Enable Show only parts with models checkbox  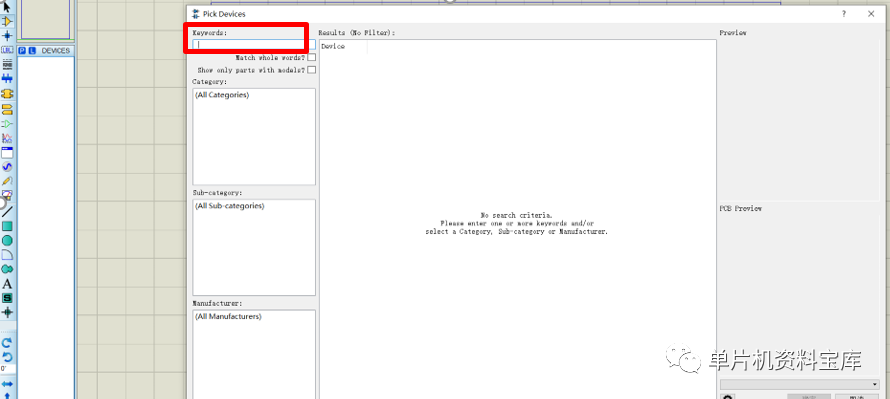coord(312,70)
